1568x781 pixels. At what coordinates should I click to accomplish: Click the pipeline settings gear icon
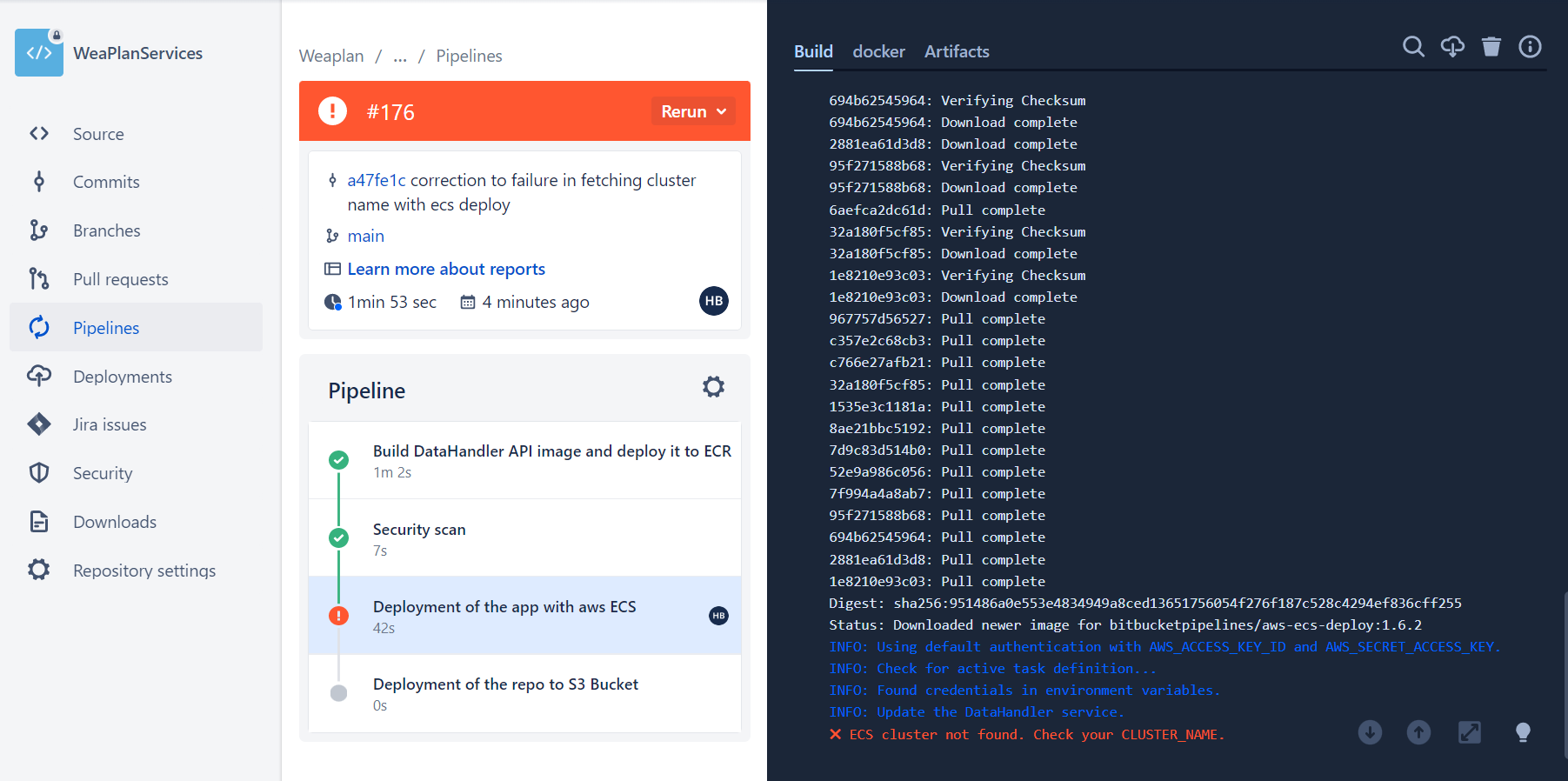click(x=713, y=387)
